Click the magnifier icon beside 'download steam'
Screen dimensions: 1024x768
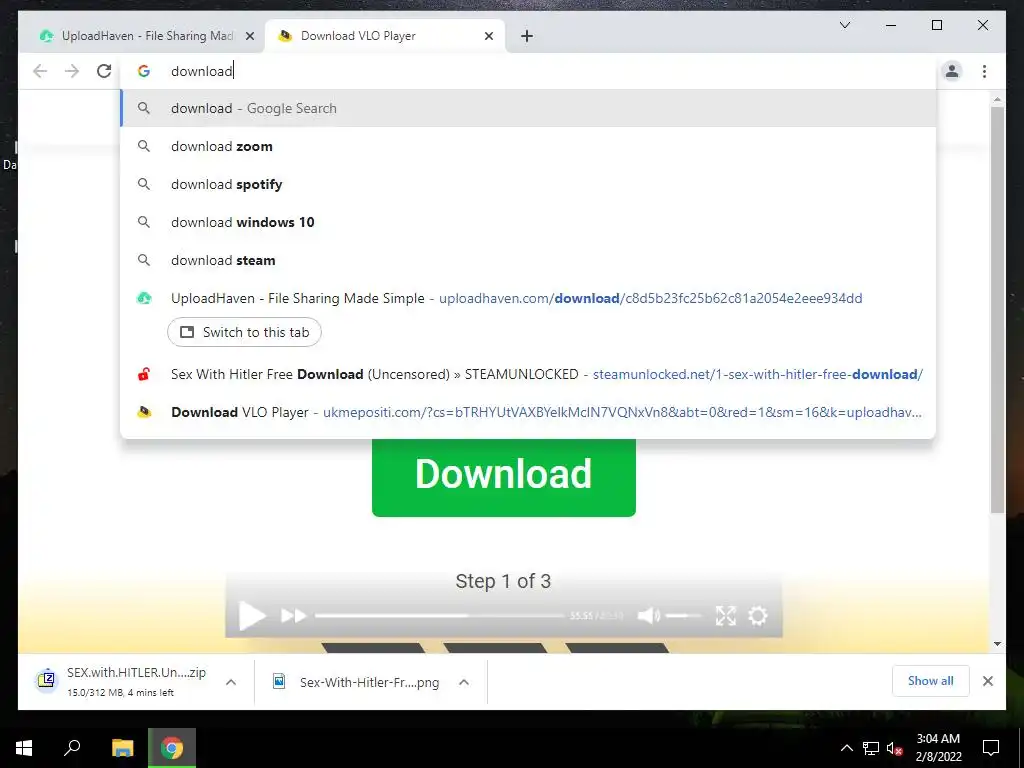pyautogui.click(x=144, y=260)
